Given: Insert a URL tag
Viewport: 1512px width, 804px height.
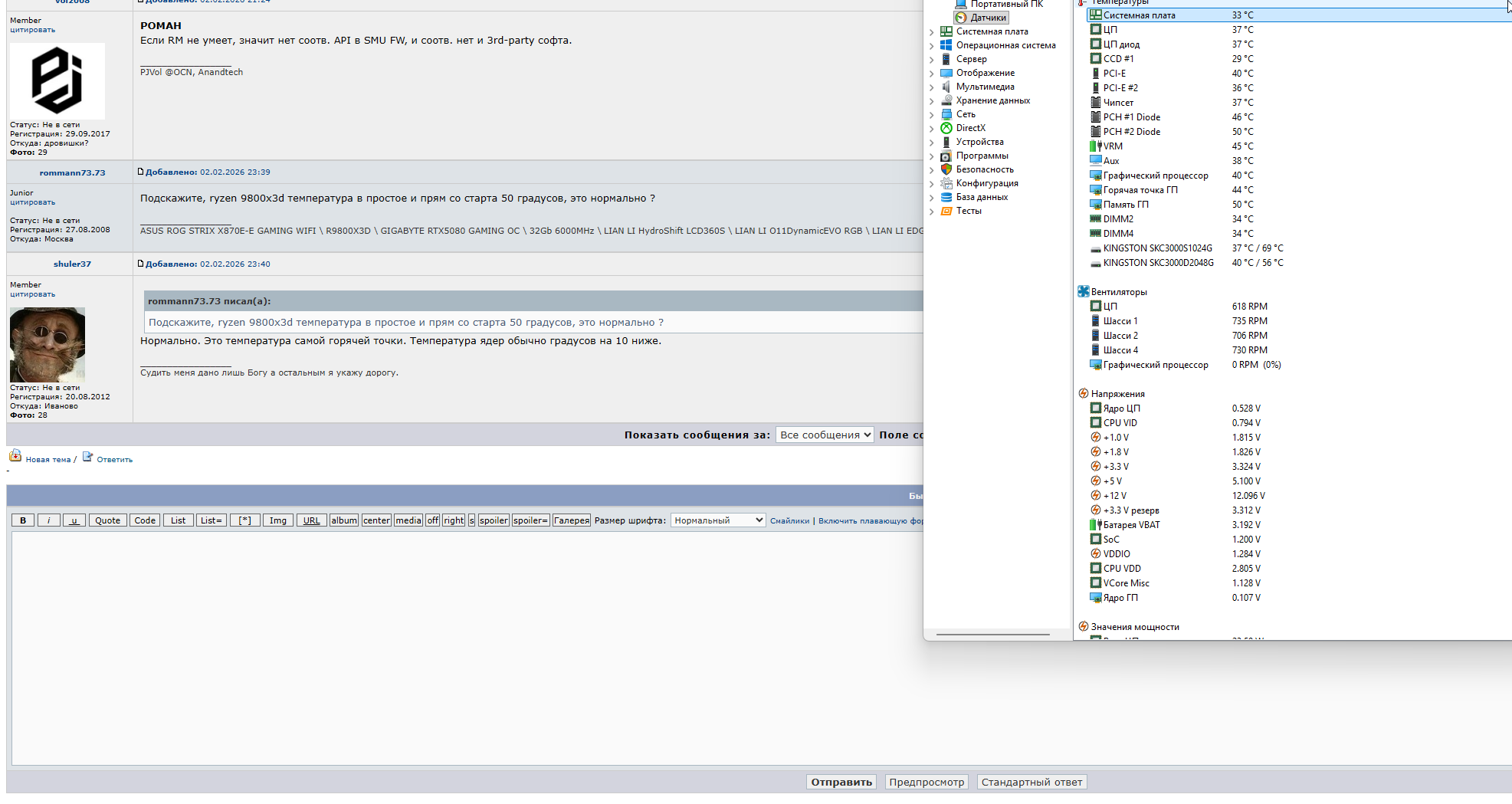Looking at the screenshot, I should (312, 520).
